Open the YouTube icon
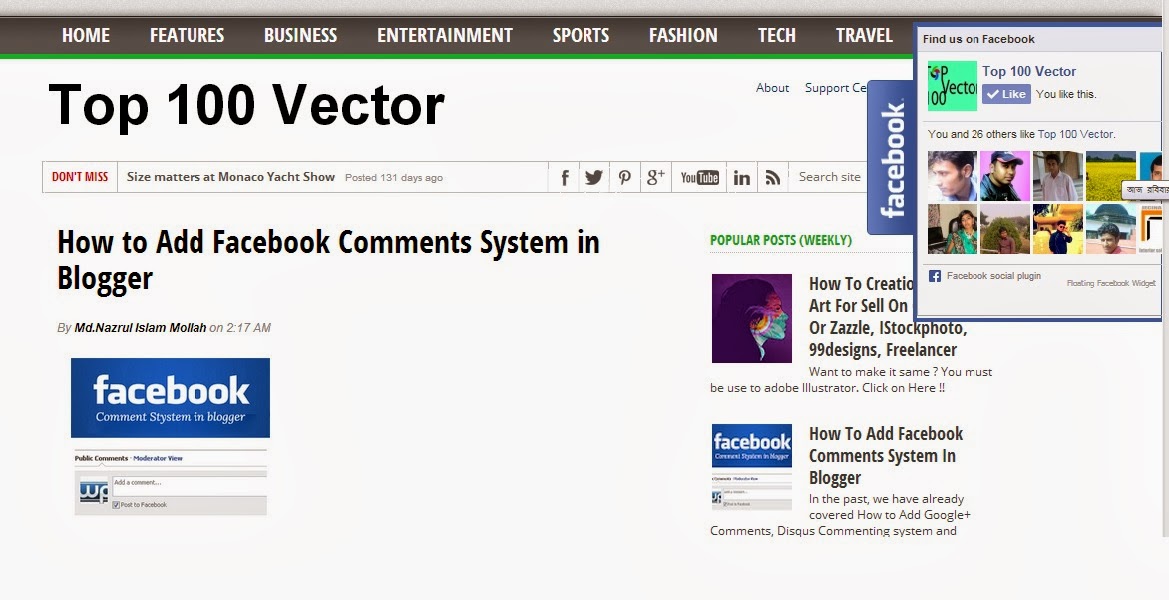The image size is (1169, 600). (699, 177)
